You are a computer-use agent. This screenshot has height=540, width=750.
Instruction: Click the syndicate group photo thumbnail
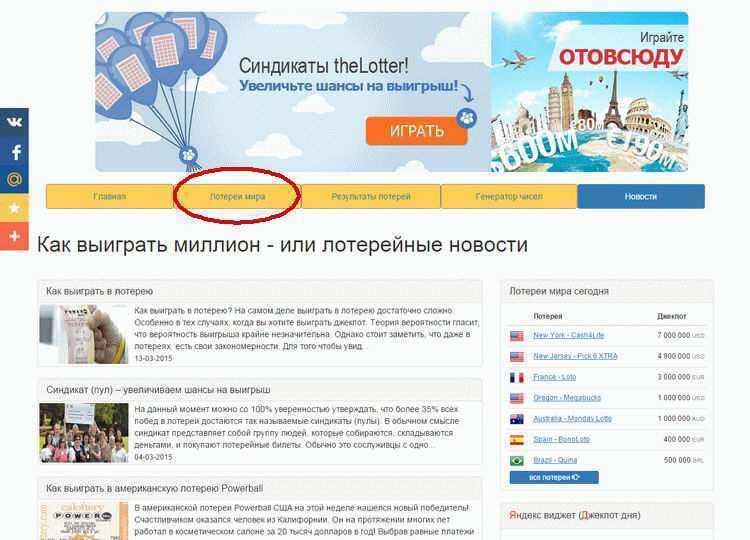(84, 433)
